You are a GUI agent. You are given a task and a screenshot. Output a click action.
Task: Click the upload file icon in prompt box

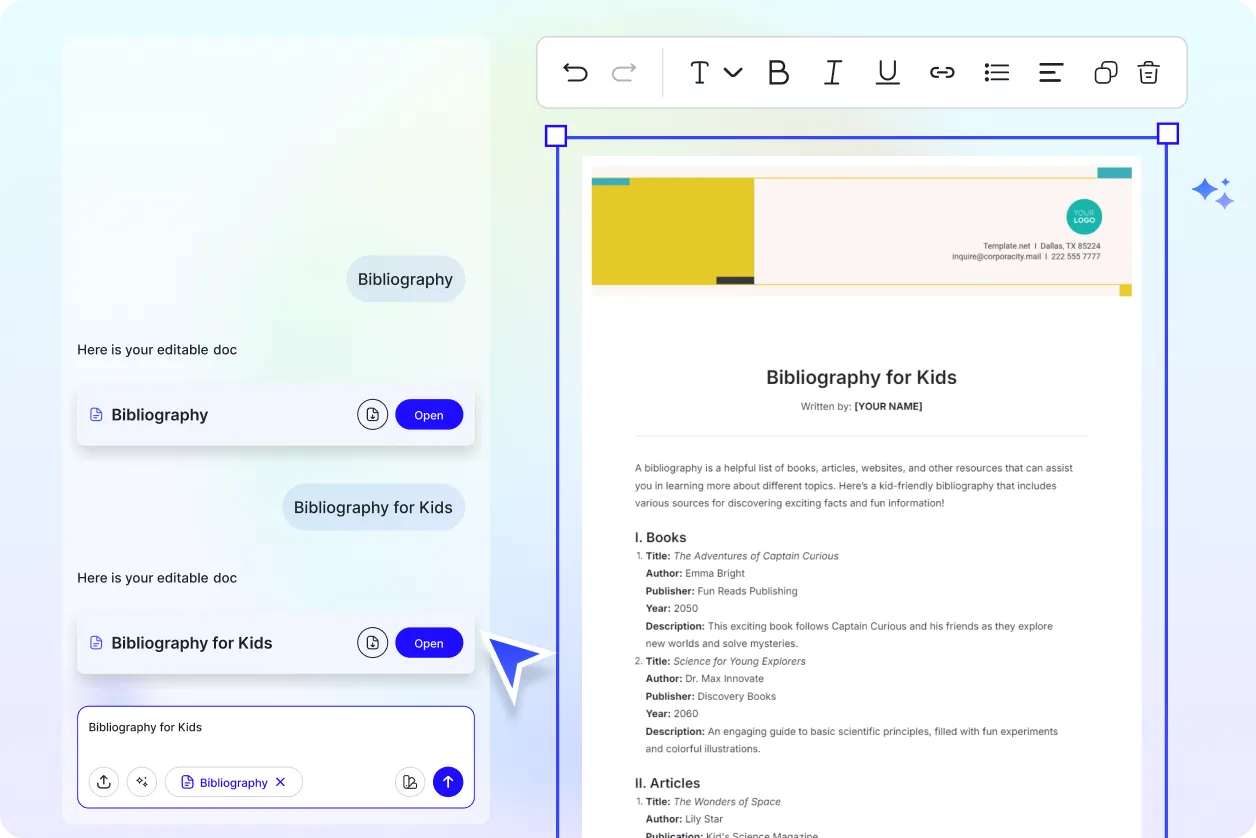point(104,782)
